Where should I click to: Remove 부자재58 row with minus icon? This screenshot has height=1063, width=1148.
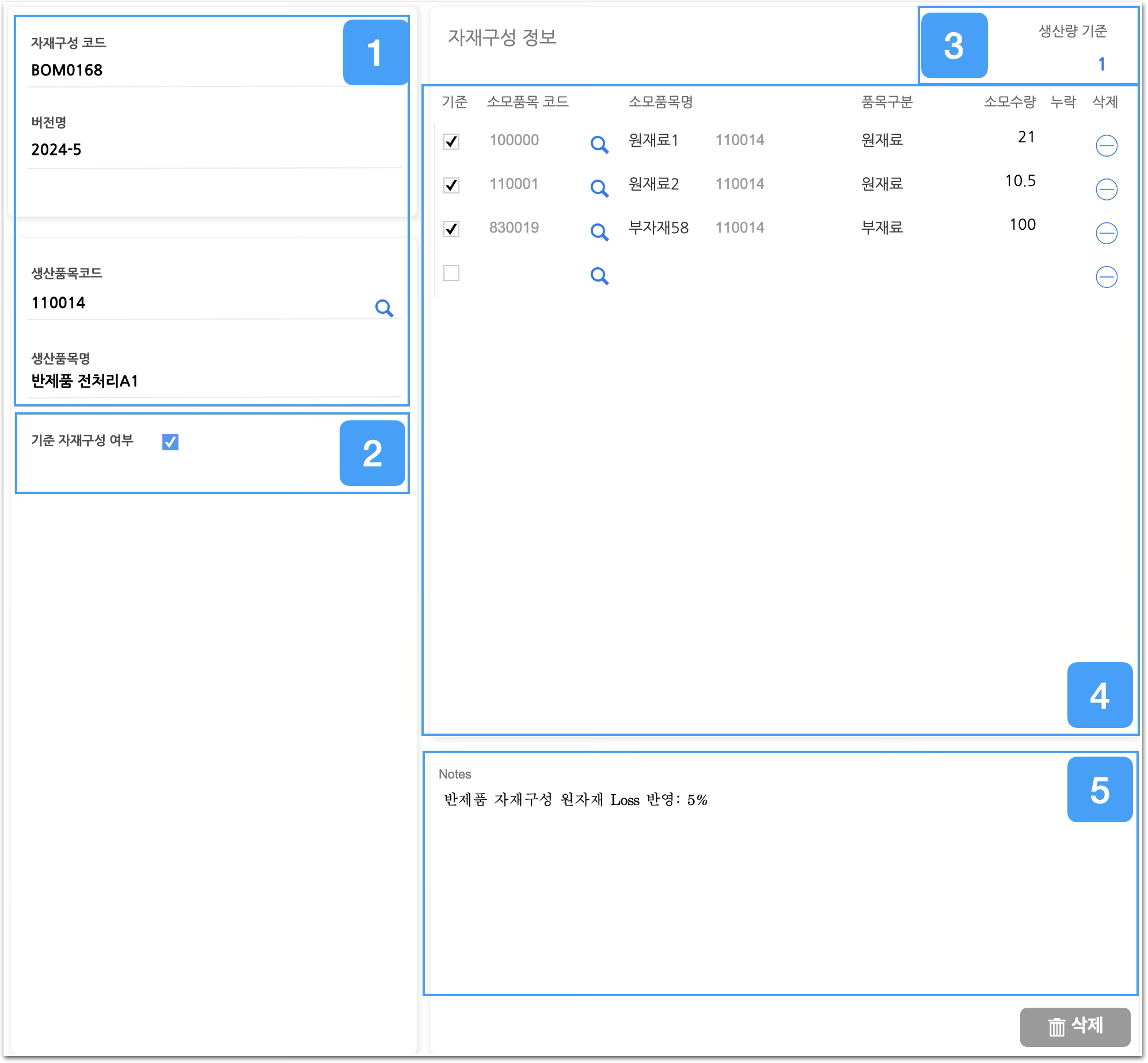(x=1106, y=233)
